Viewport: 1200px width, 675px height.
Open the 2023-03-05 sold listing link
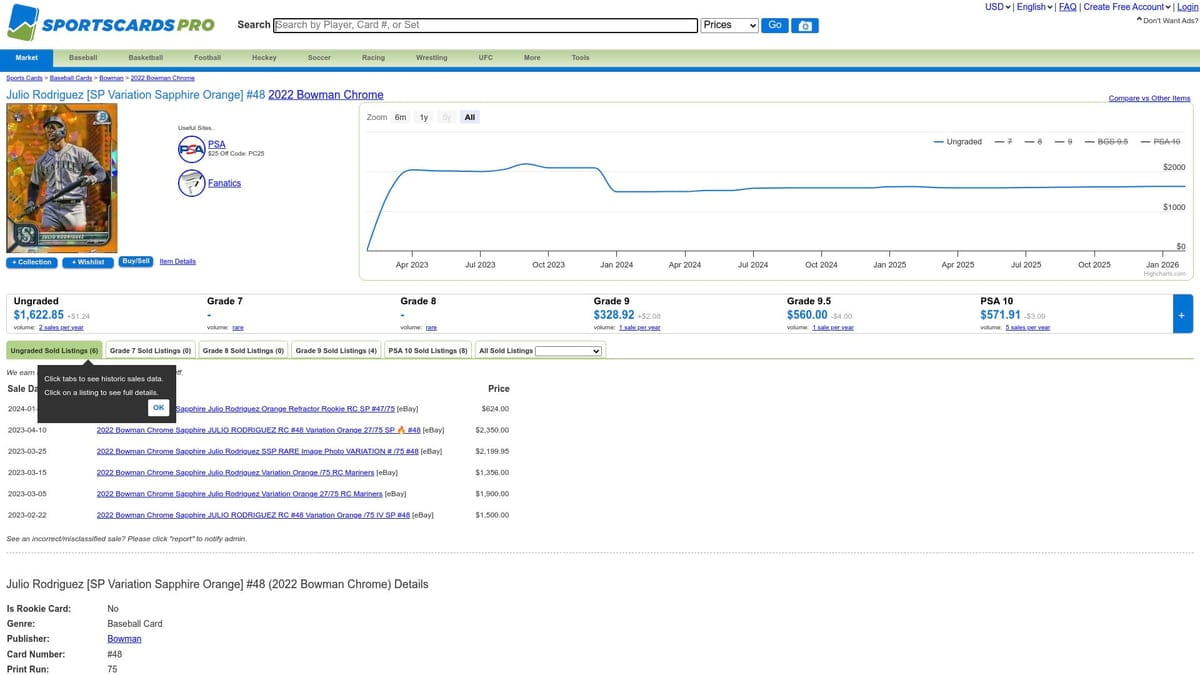coord(239,493)
